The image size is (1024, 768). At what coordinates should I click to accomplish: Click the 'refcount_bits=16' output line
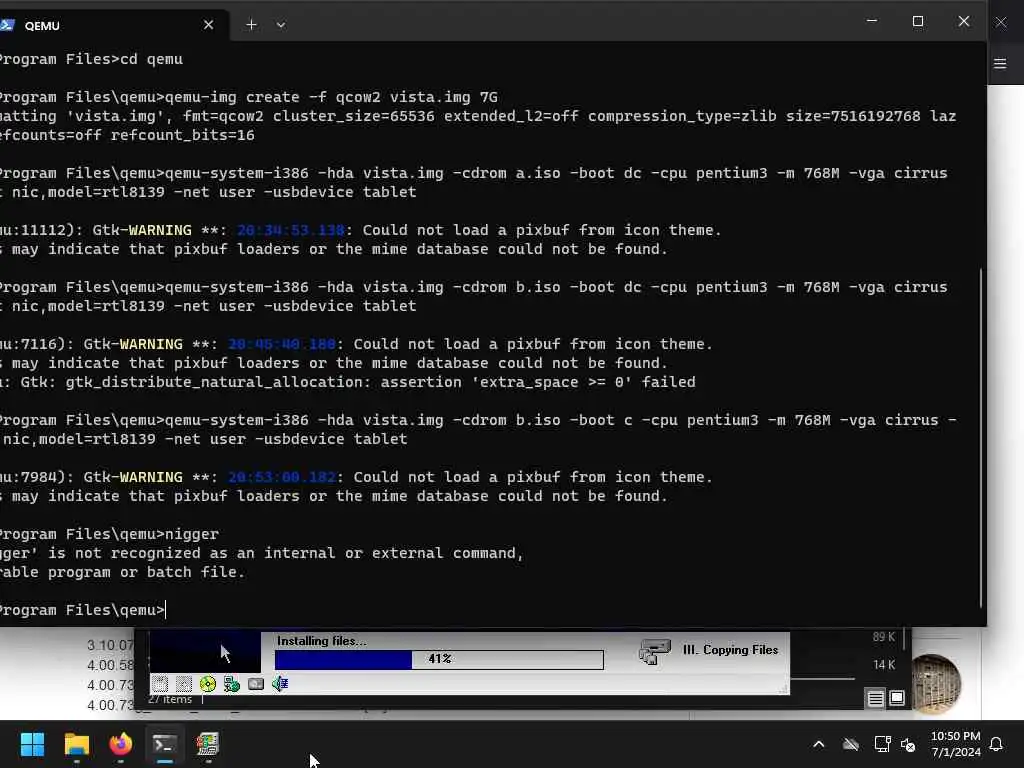127,135
